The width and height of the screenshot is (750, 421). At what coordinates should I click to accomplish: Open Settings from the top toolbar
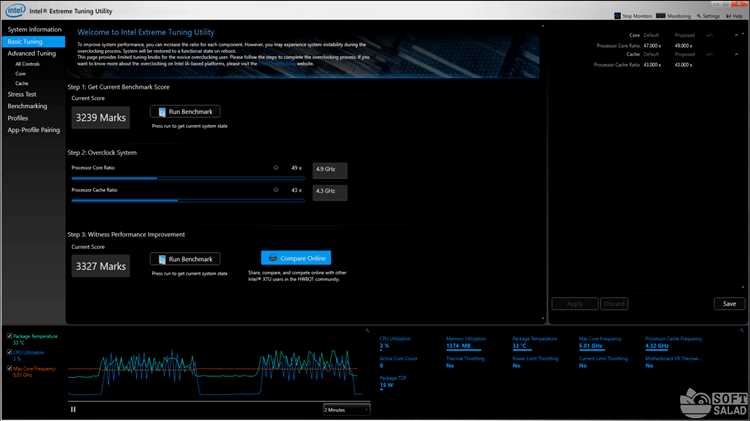click(x=708, y=16)
